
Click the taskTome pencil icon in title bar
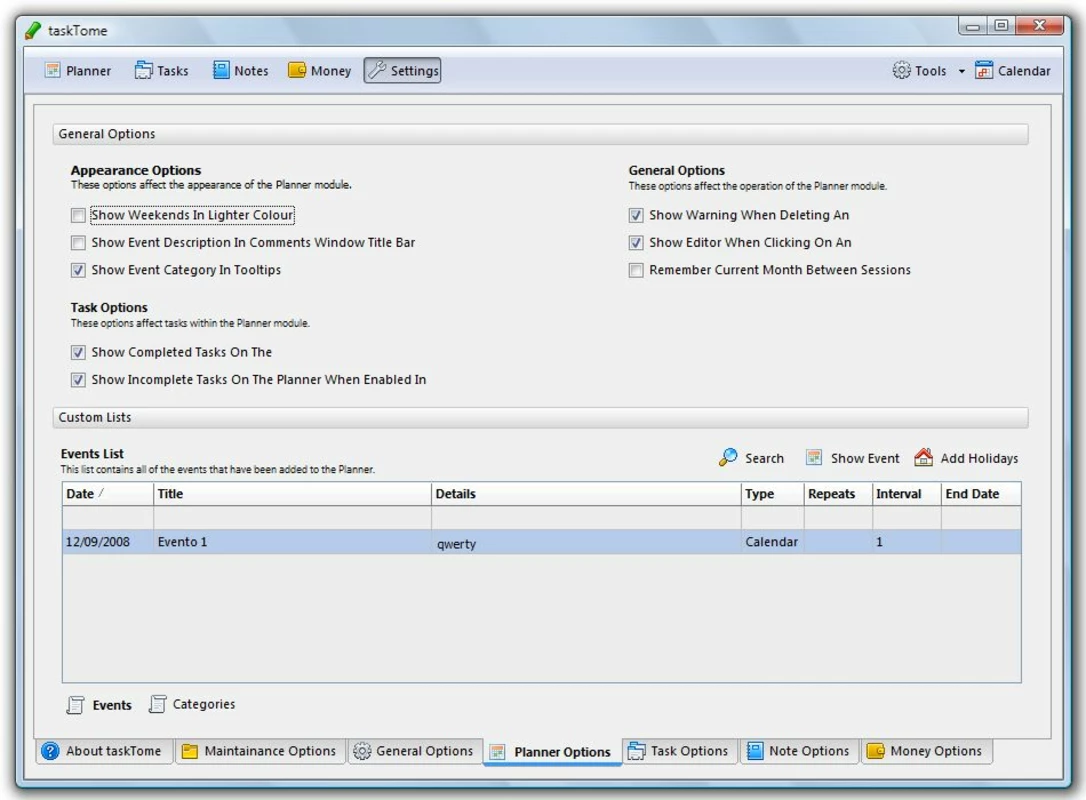pyautogui.click(x=33, y=30)
